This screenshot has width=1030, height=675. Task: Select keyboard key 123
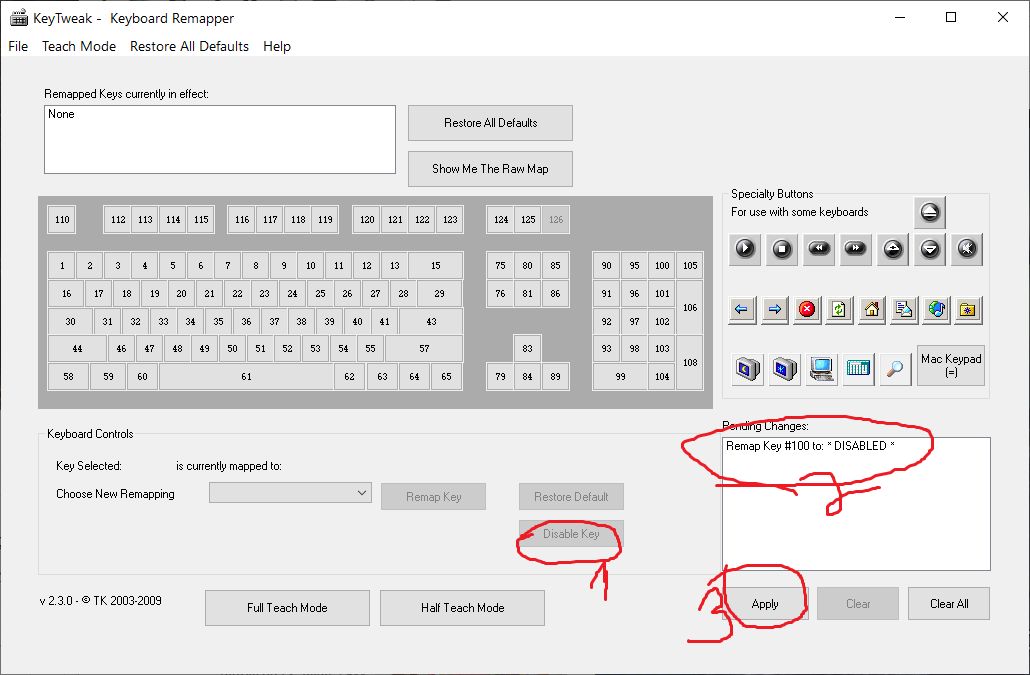coord(450,219)
